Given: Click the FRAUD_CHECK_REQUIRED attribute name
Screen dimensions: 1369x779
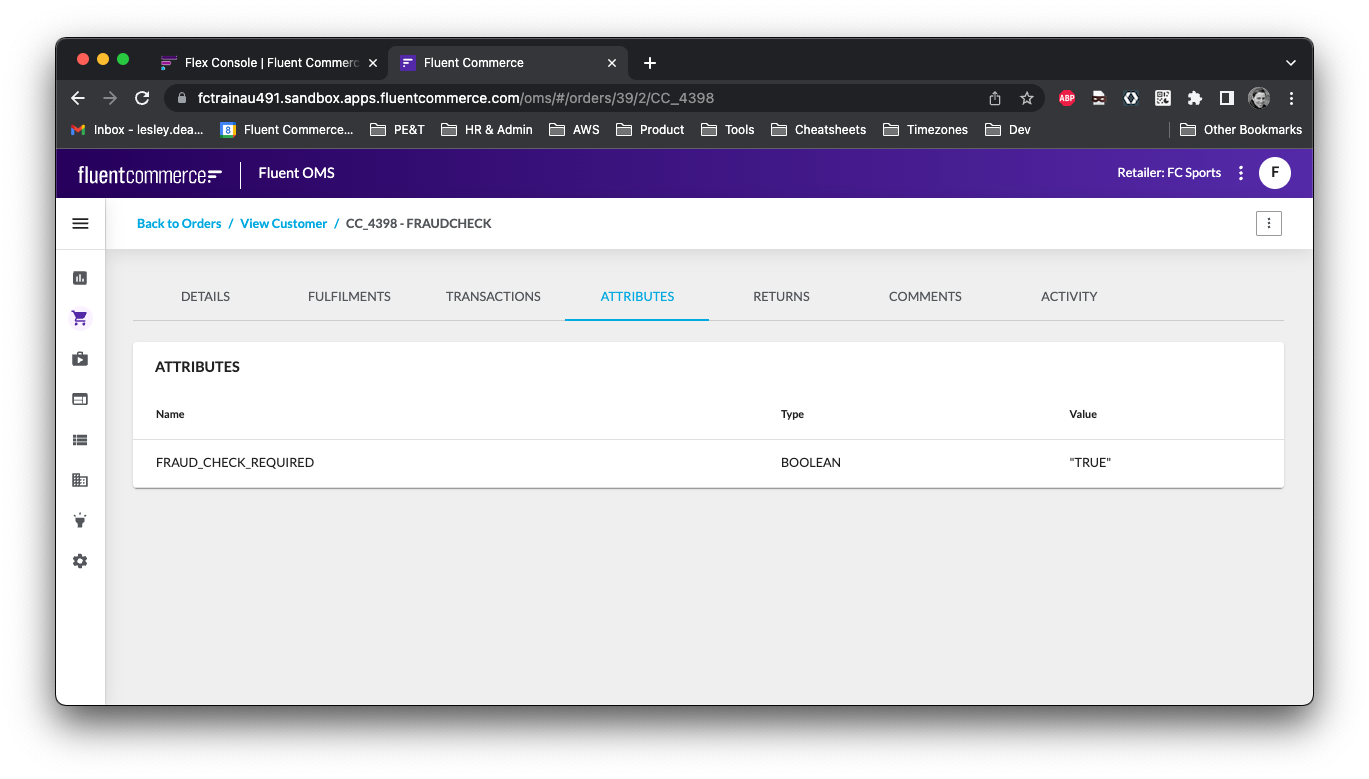Looking at the screenshot, I should (x=235, y=463).
